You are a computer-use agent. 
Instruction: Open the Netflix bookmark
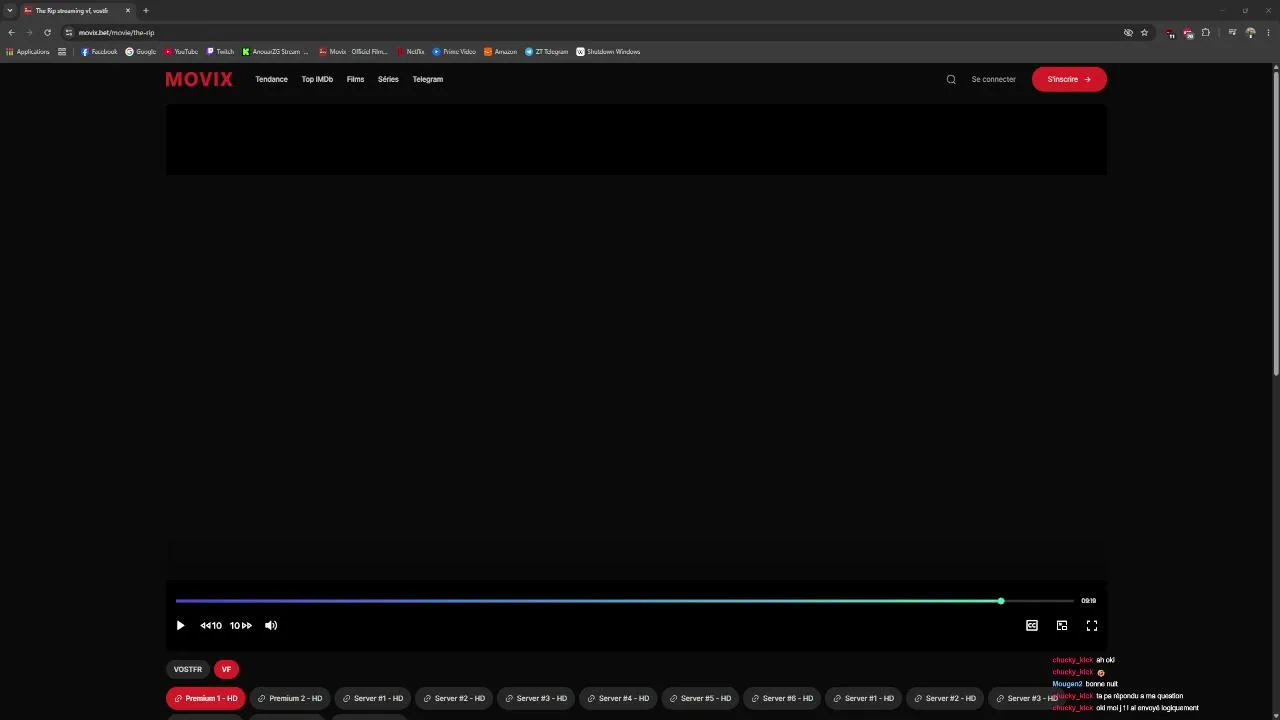pyautogui.click(x=411, y=52)
